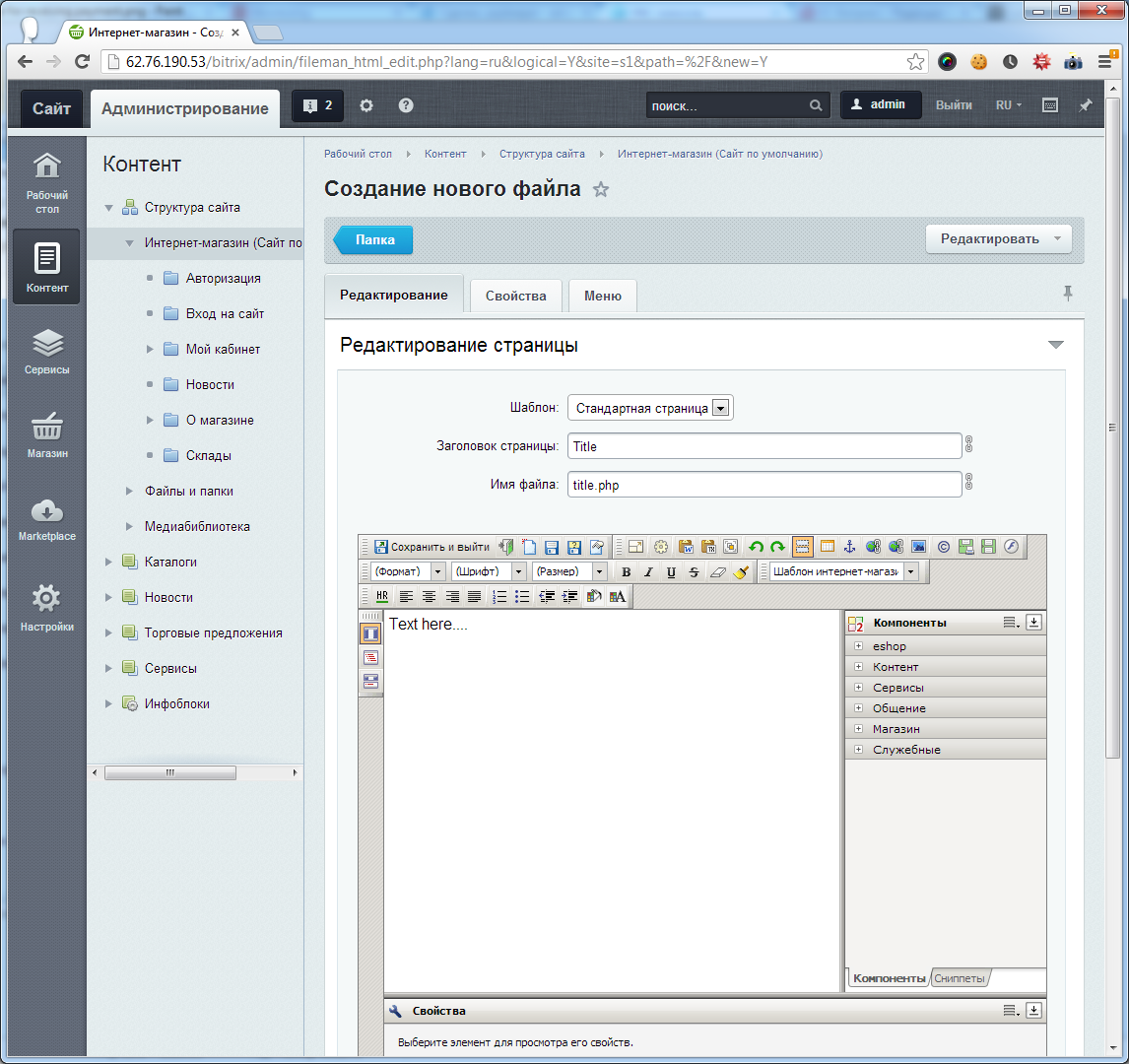Insert horizontal rule with HR icon
Screen dimensions: 1129x1064
[382, 596]
